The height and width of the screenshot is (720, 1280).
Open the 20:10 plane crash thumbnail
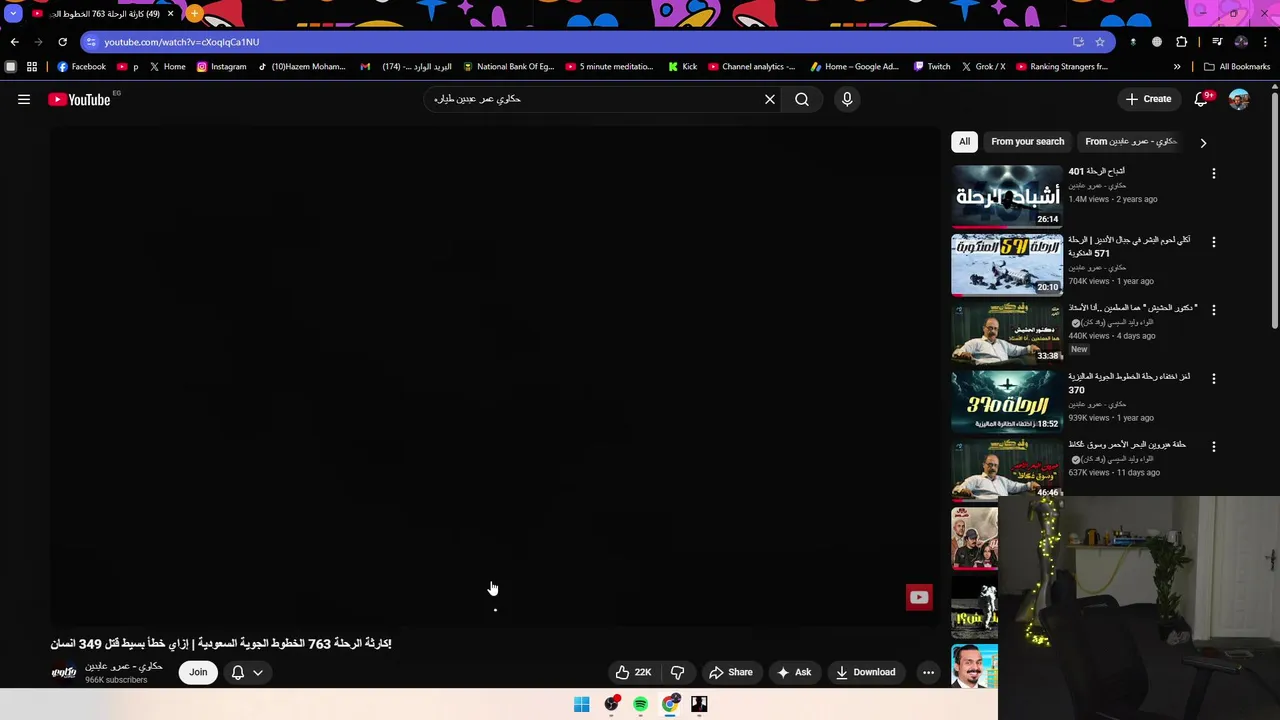coord(1007,265)
